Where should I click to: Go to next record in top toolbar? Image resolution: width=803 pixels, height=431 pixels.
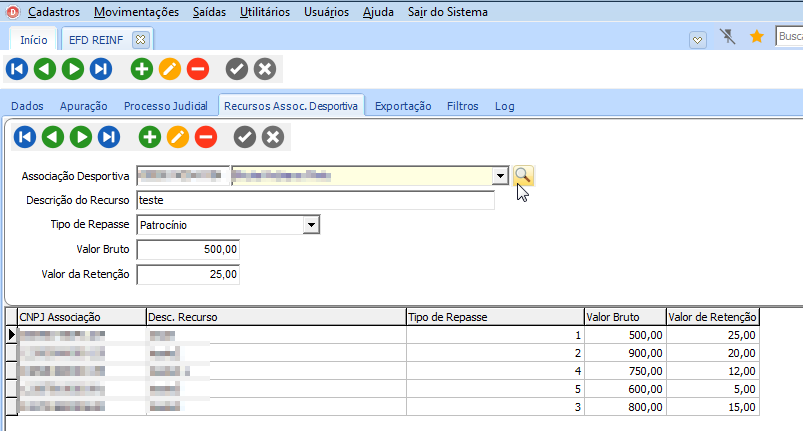pyautogui.click(x=73, y=69)
